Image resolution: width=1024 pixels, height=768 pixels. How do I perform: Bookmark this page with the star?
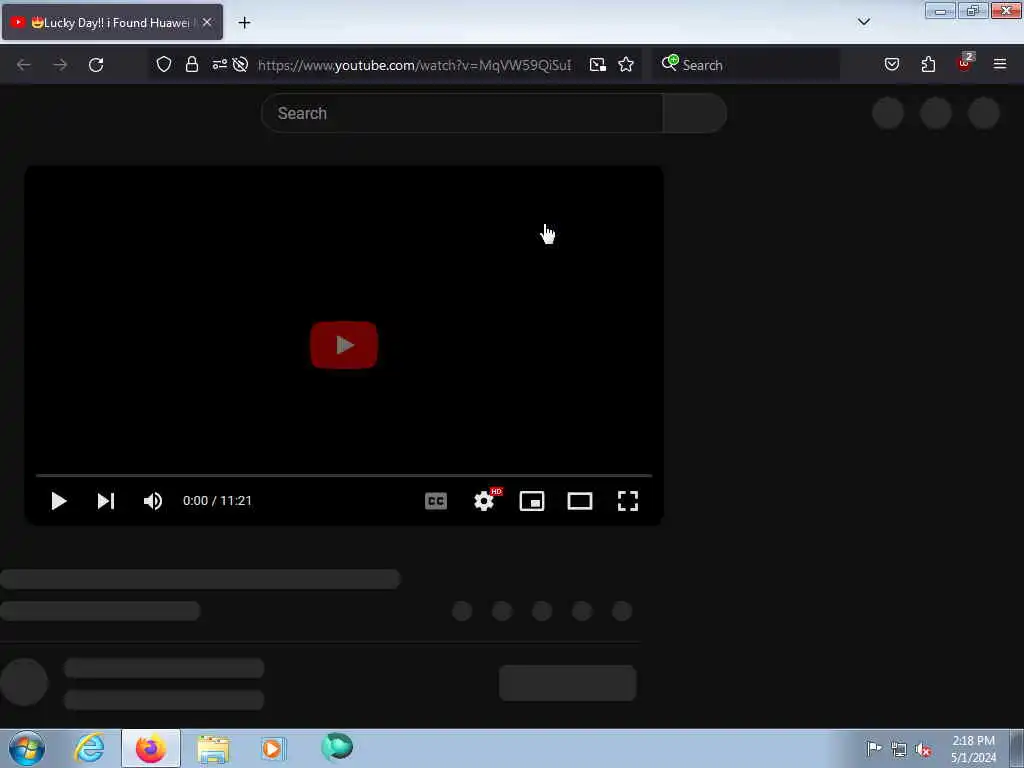coord(626,65)
